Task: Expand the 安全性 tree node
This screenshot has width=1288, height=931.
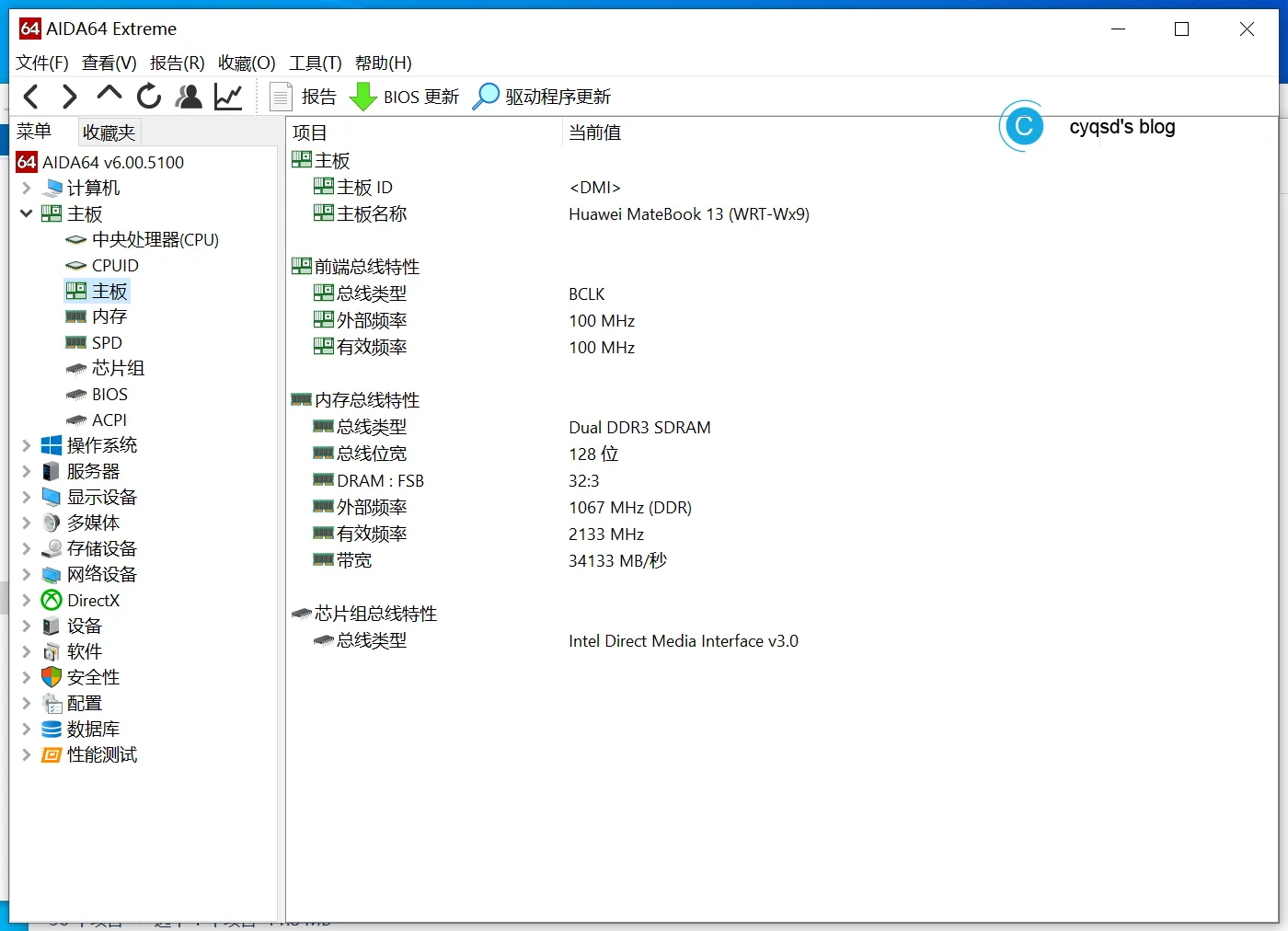Action: pos(26,677)
